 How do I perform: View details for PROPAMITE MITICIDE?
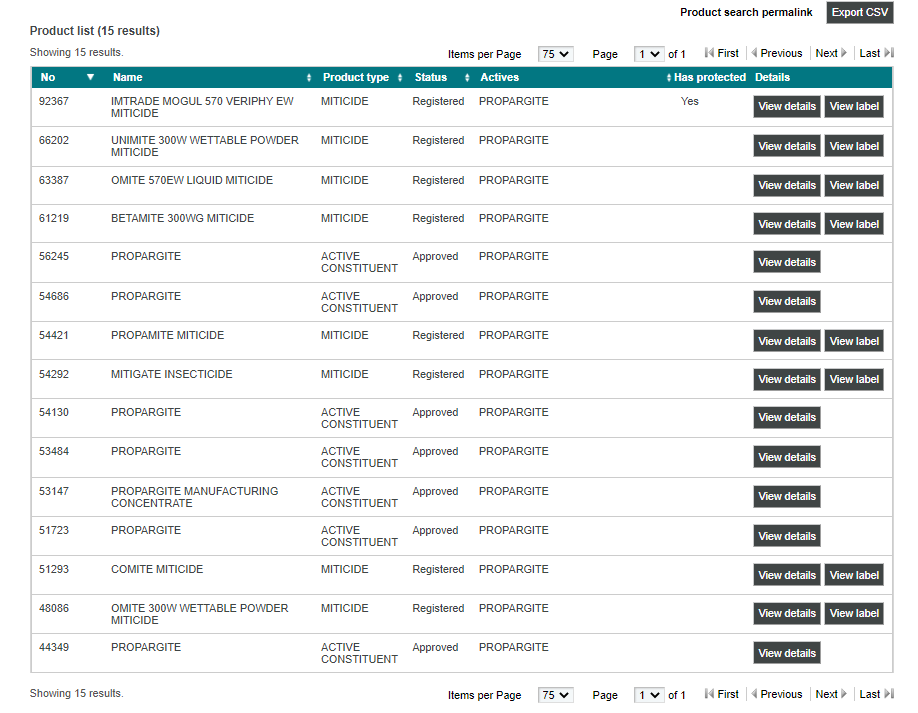click(x=787, y=341)
